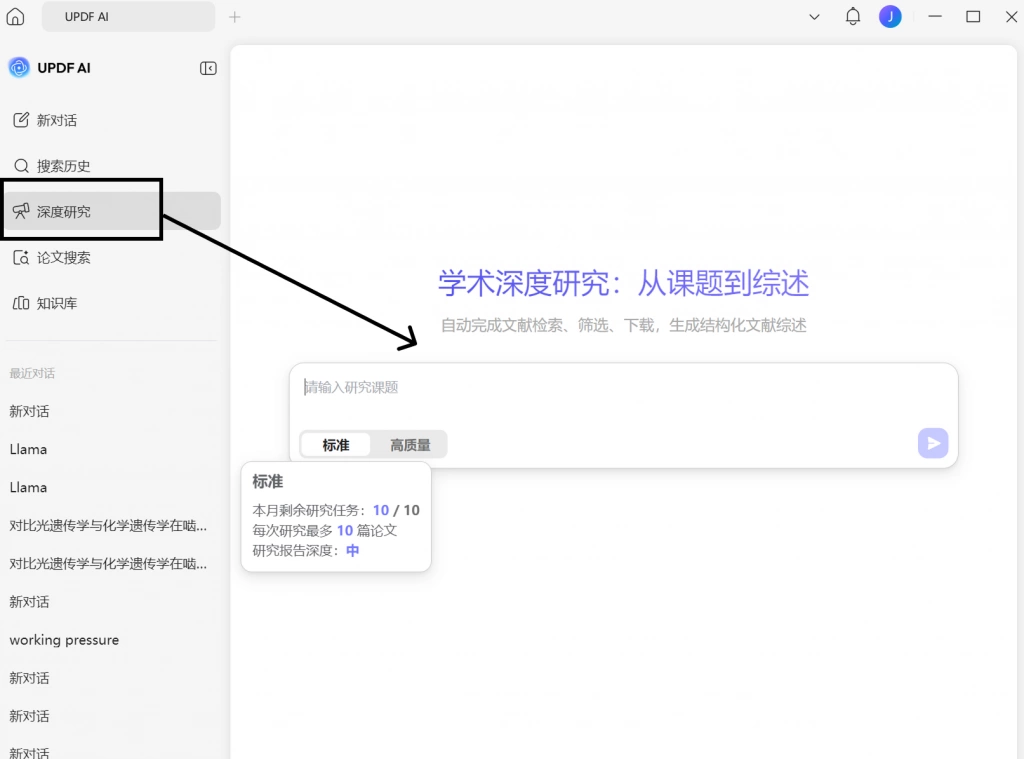Send the research topic with arrow button

tap(933, 443)
